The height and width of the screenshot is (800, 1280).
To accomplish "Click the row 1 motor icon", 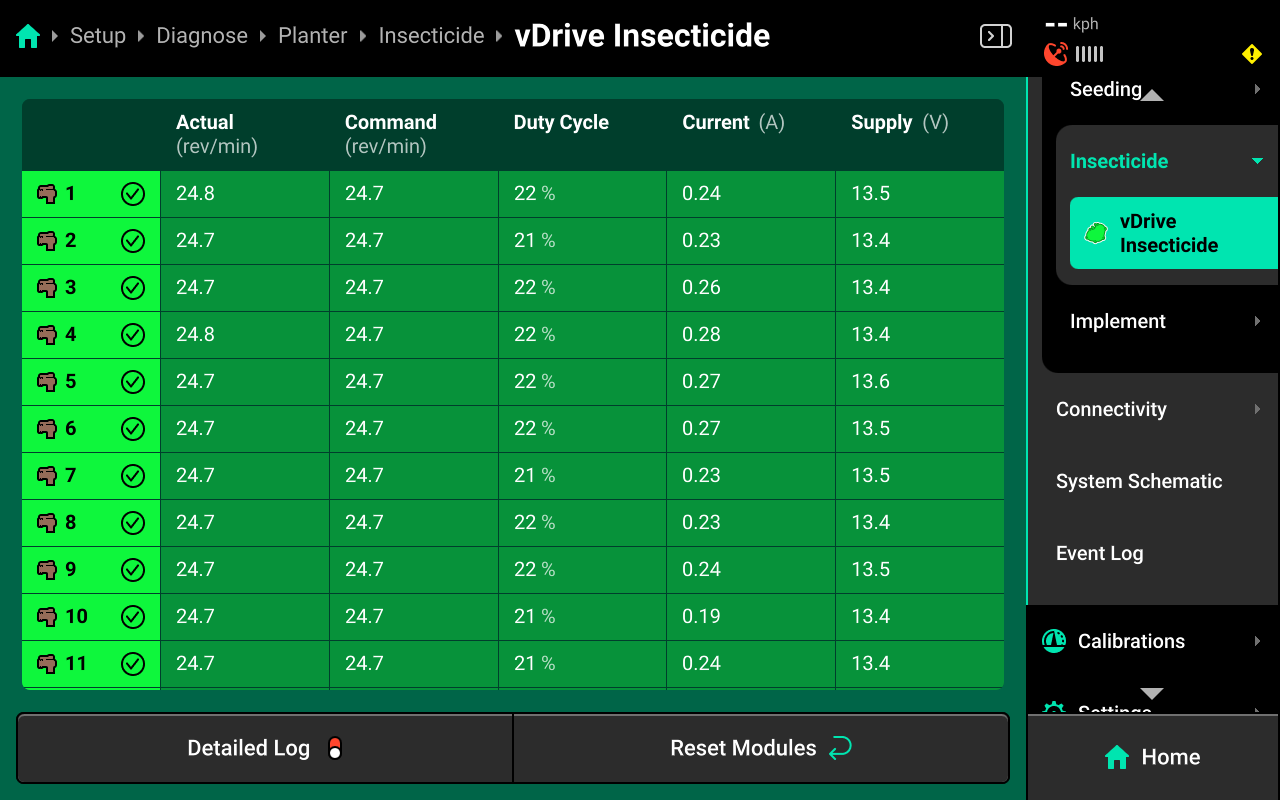I will [47, 194].
